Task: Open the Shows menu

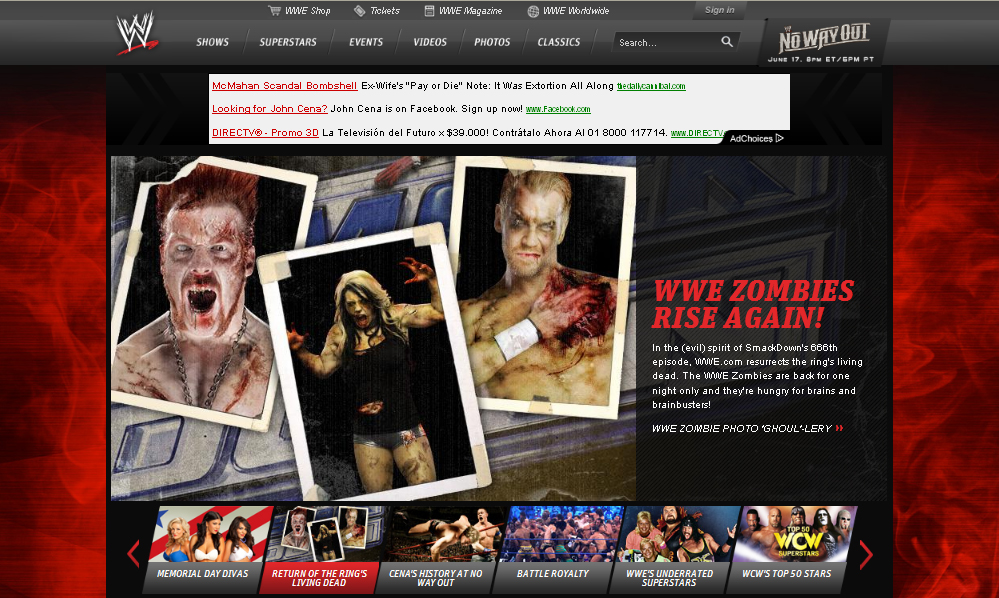Action: coord(212,42)
